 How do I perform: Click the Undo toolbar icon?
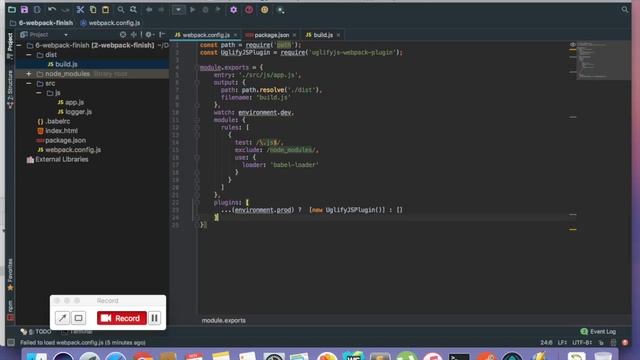pyautogui.click(x=52, y=9)
